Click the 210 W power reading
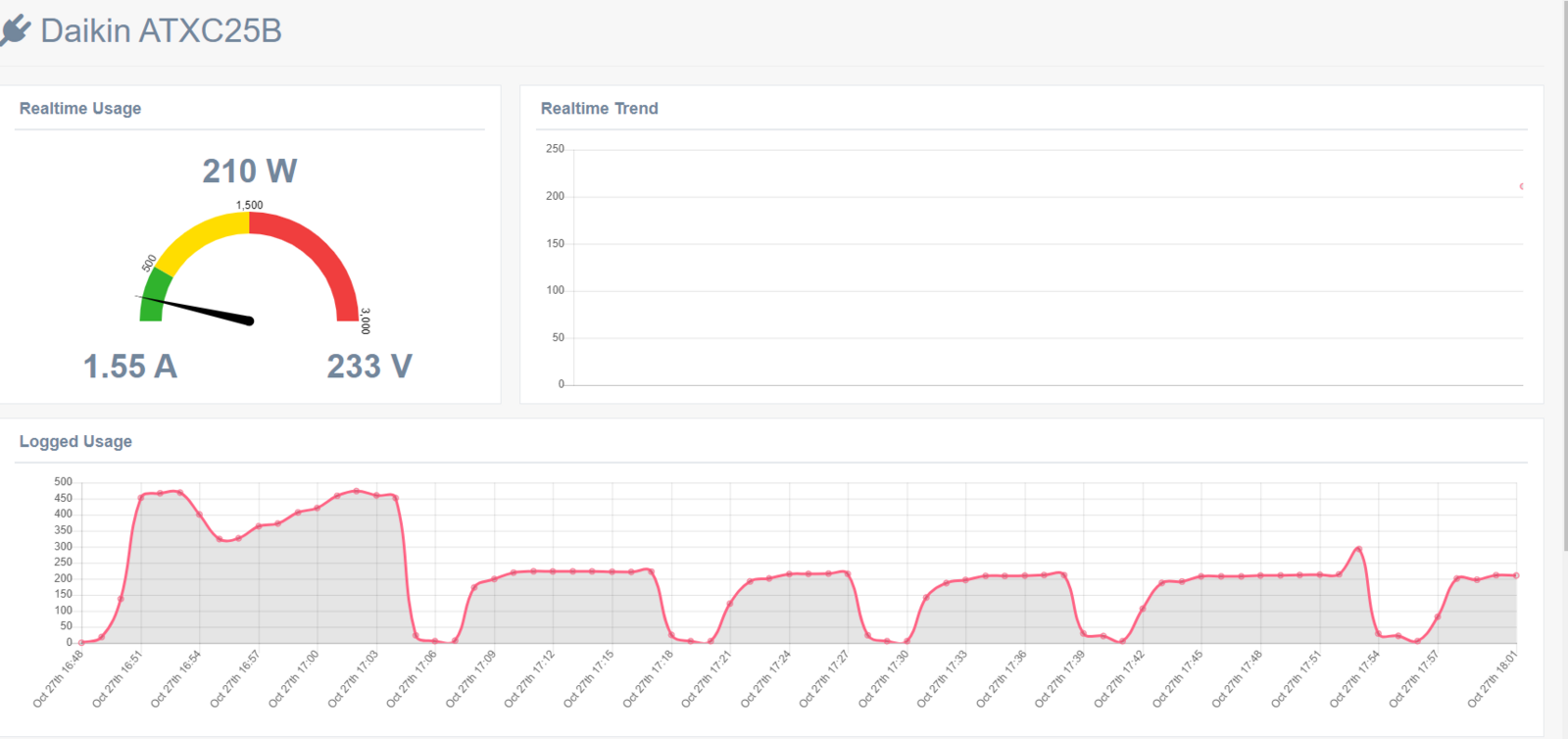 (250, 171)
